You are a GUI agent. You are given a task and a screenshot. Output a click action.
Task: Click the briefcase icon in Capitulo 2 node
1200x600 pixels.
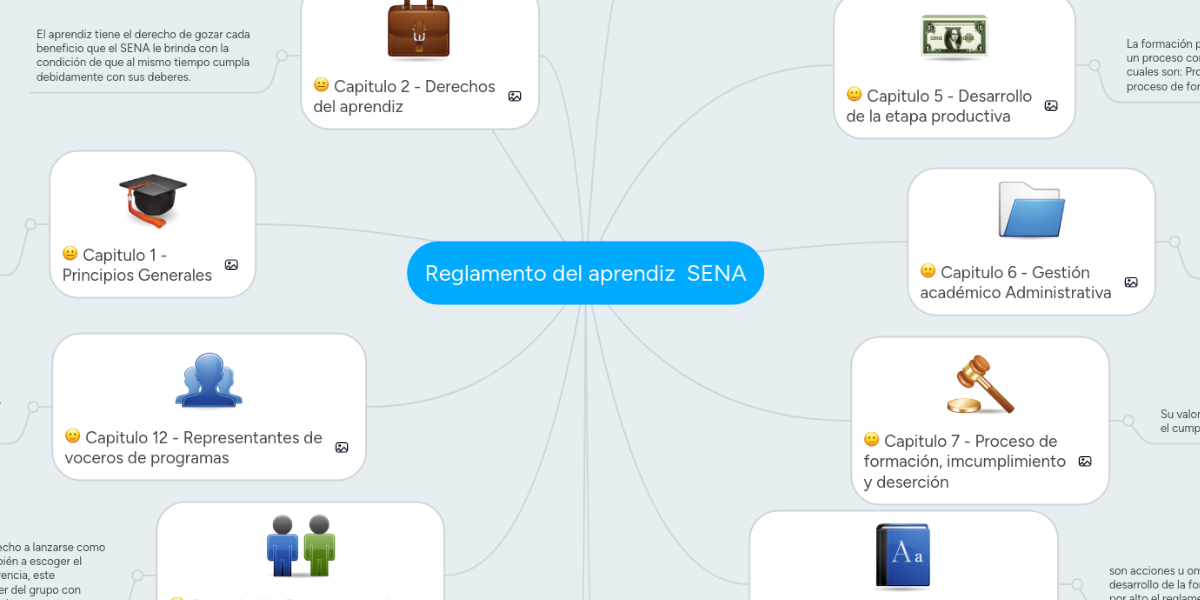tap(418, 30)
